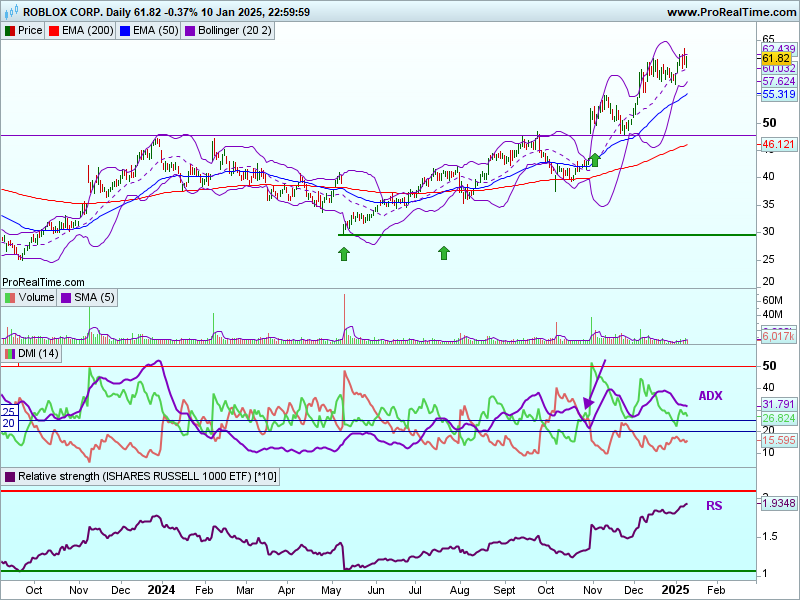Click the DMI (14) tri-color legend icon
Image resolution: width=800 pixels, height=600 pixels.
pyautogui.click(x=10, y=354)
